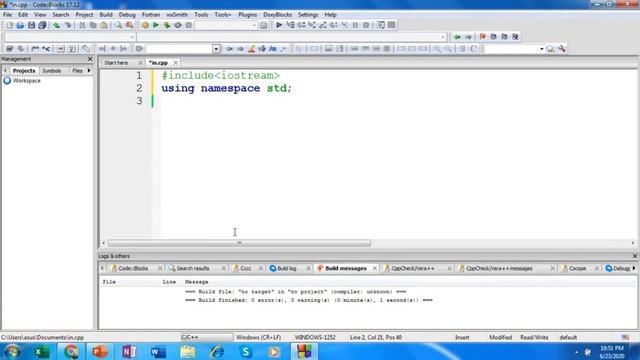Viewport: 640px width, 360px height.
Task: Click the Jump forward arrow
Action: (x=468, y=37)
